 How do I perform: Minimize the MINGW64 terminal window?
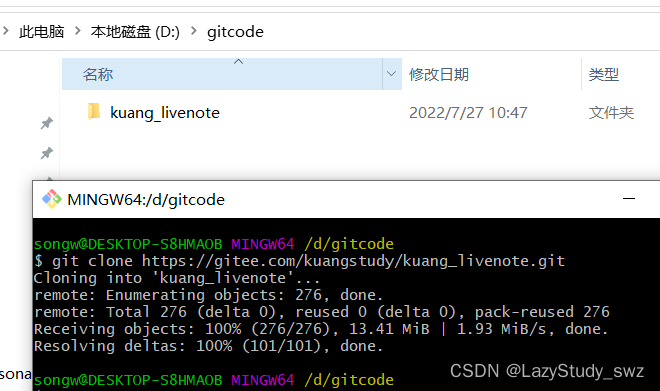tap(629, 199)
